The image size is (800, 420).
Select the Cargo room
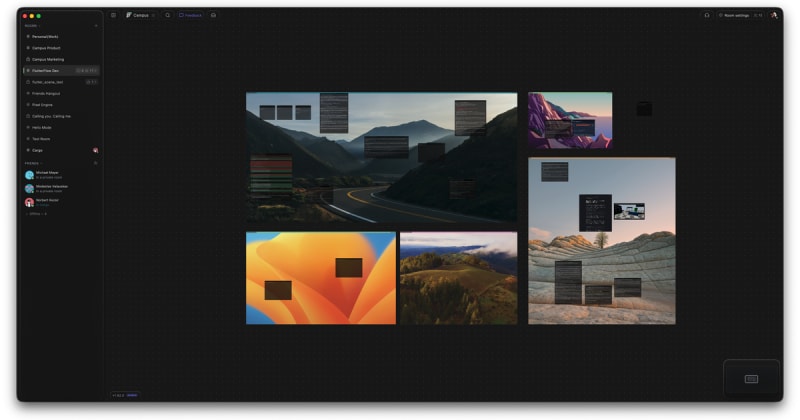[x=61, y=151]
